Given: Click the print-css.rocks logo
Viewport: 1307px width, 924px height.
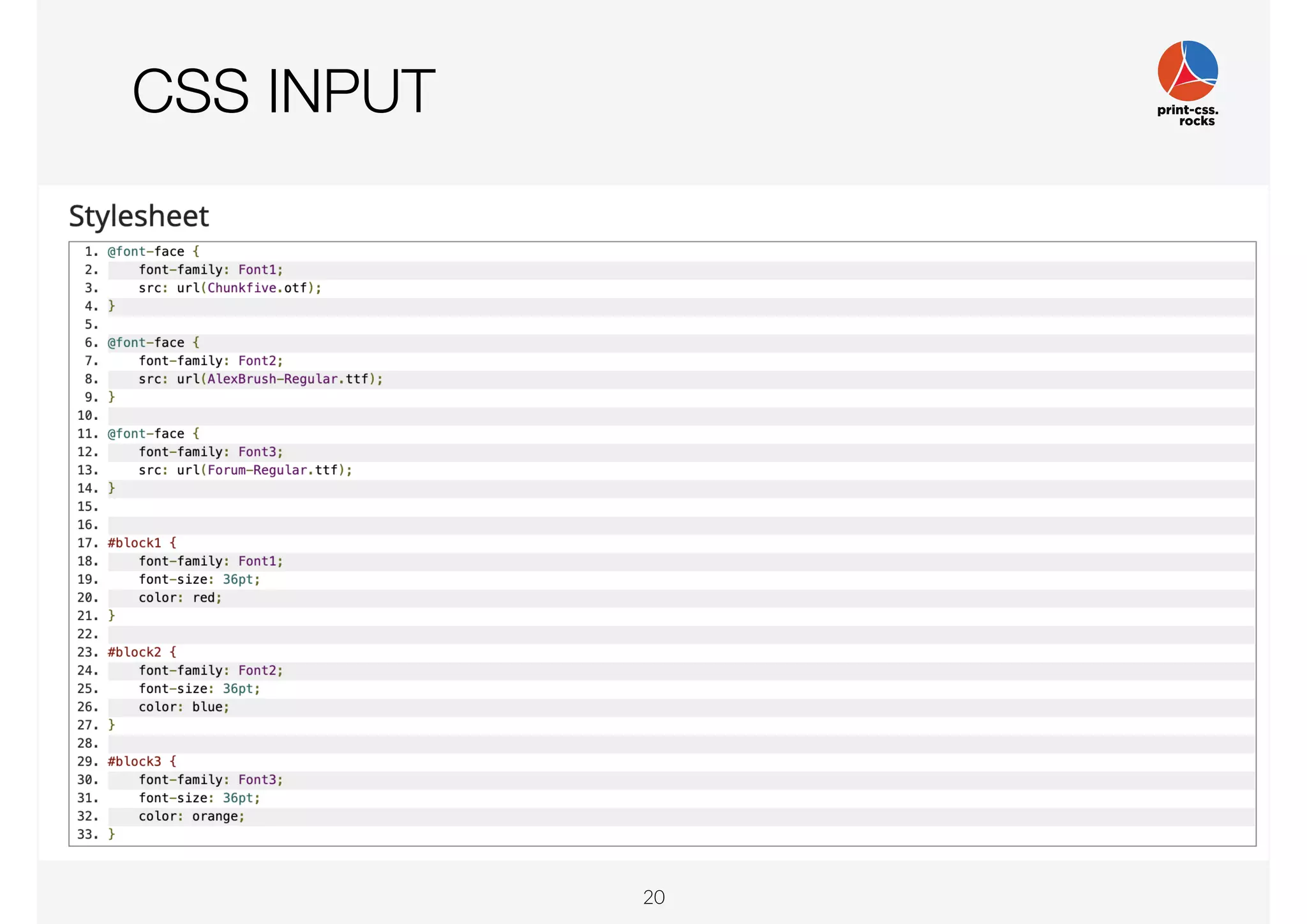Looking at the screenshot, I should (1188, 83).
